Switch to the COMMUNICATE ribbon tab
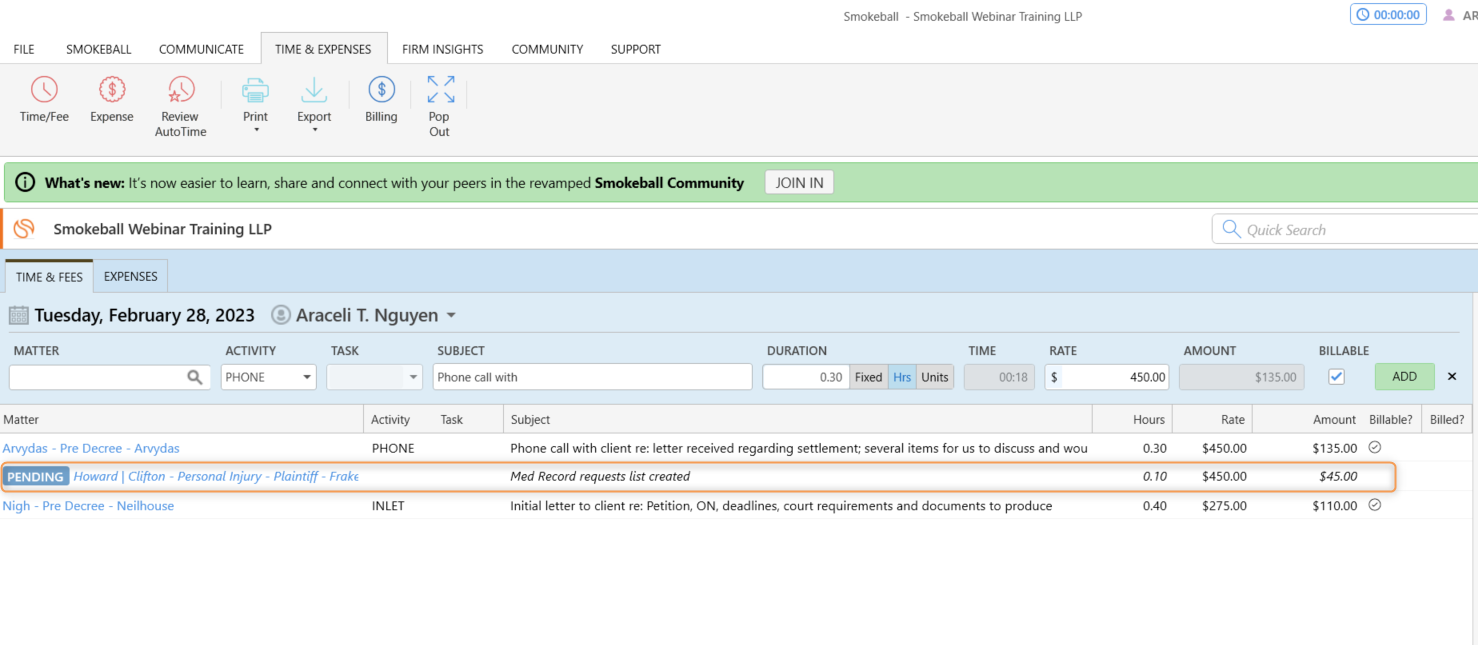This screenshot has width=1478, height=645. [201, 49]
